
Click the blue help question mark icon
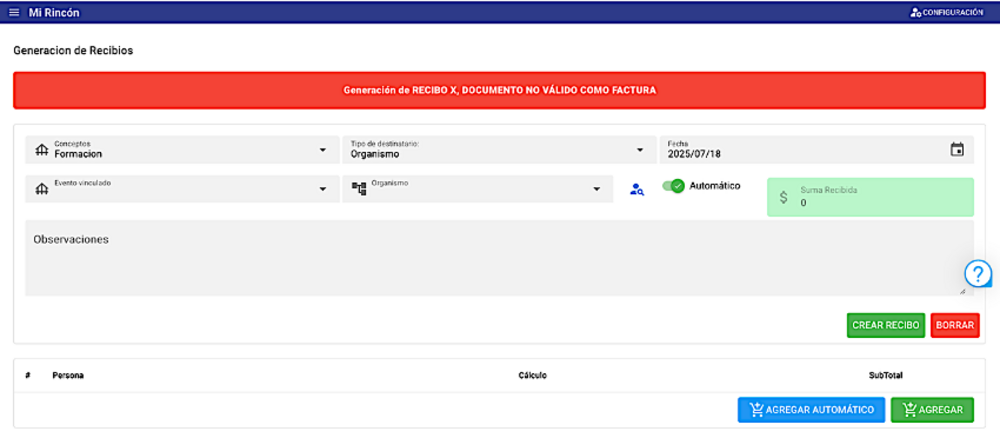point(978,273)
